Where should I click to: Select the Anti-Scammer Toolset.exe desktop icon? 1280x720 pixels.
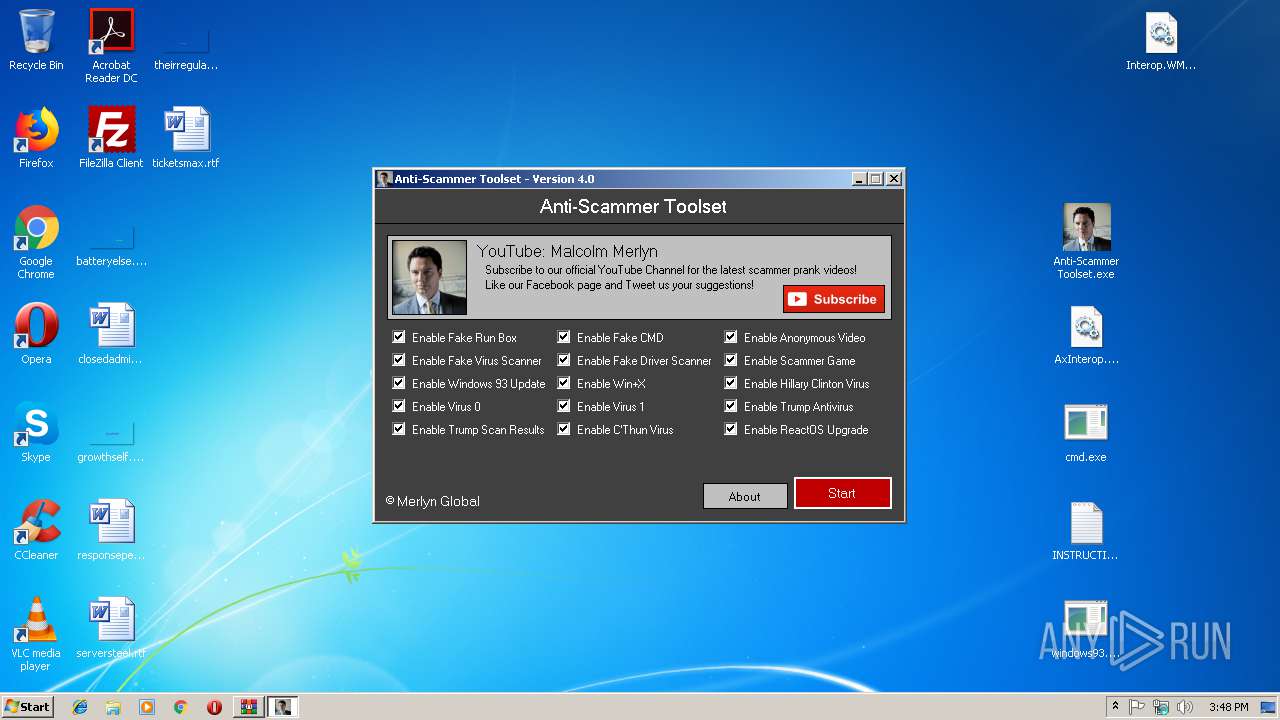coord(1086,242)
